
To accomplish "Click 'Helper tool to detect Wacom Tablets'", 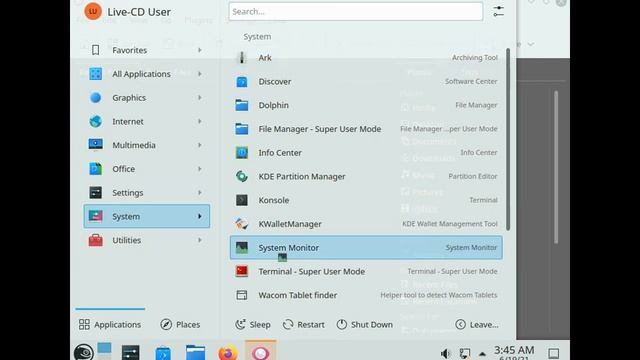I will coord(439,295).
